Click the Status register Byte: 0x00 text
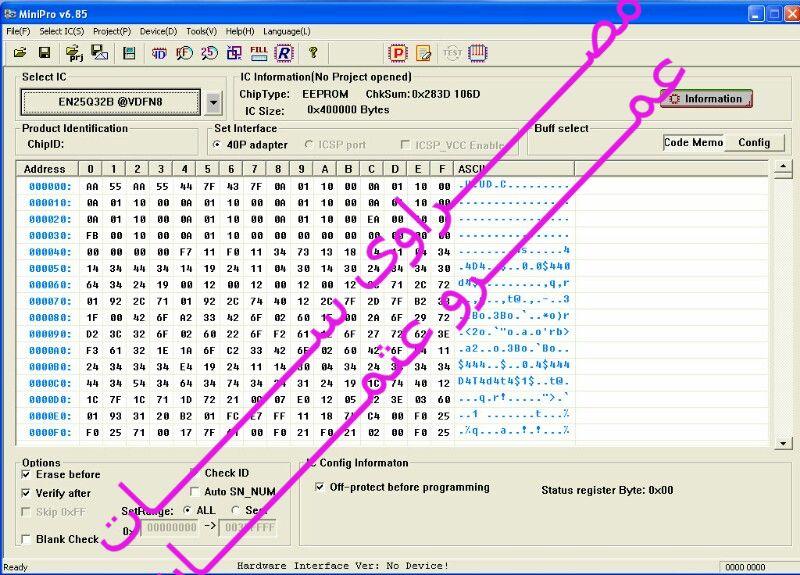This screenshot has width=800, height=575. pyautogui.click(x=607, y=490)
